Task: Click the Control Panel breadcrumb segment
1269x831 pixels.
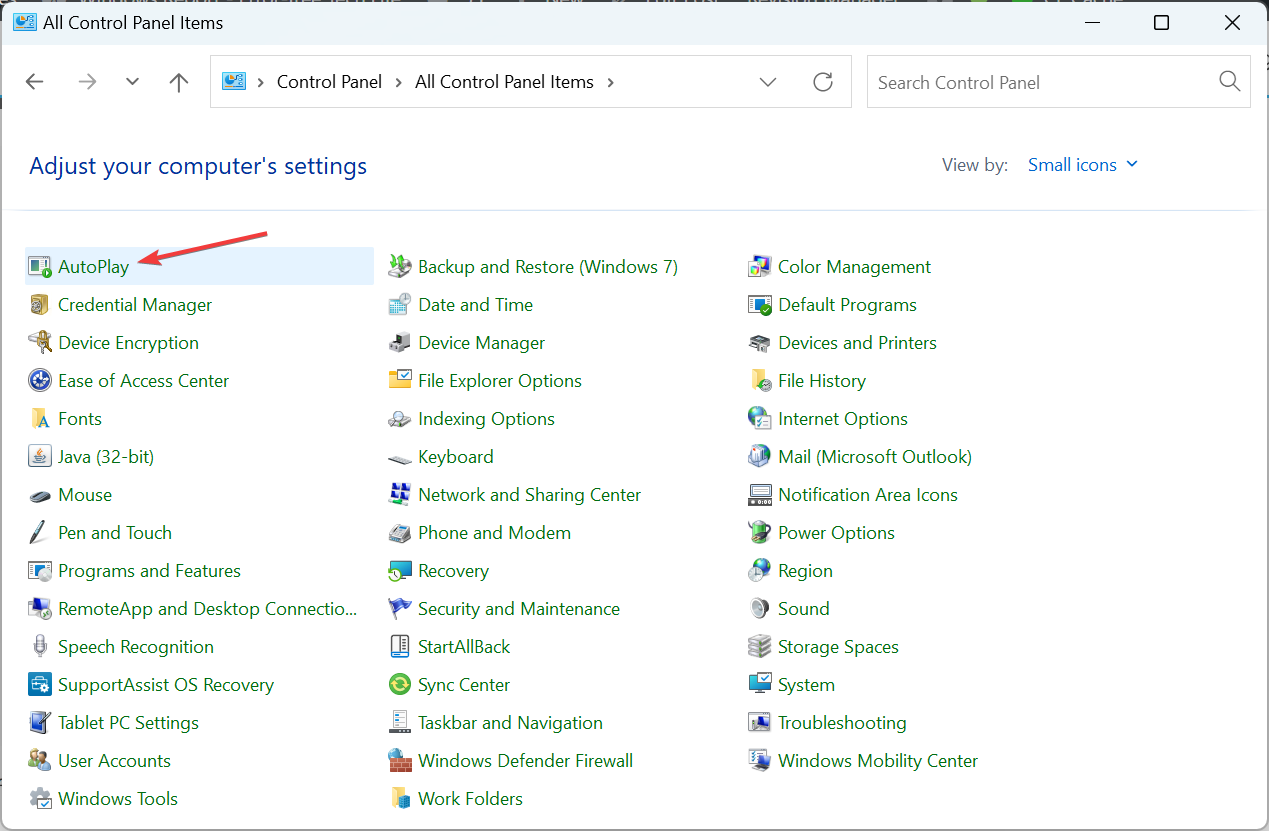Action: click(x=329, y=82)
